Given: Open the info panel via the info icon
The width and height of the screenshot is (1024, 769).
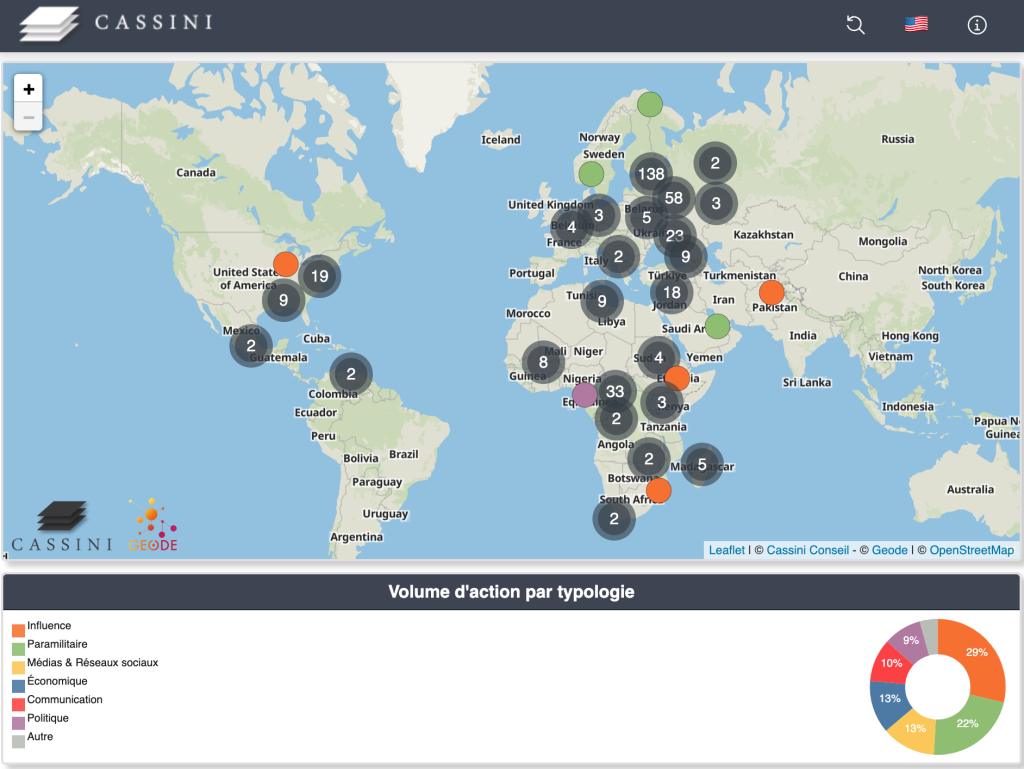Looking at the screenshot, I should [x=977, y=25].
